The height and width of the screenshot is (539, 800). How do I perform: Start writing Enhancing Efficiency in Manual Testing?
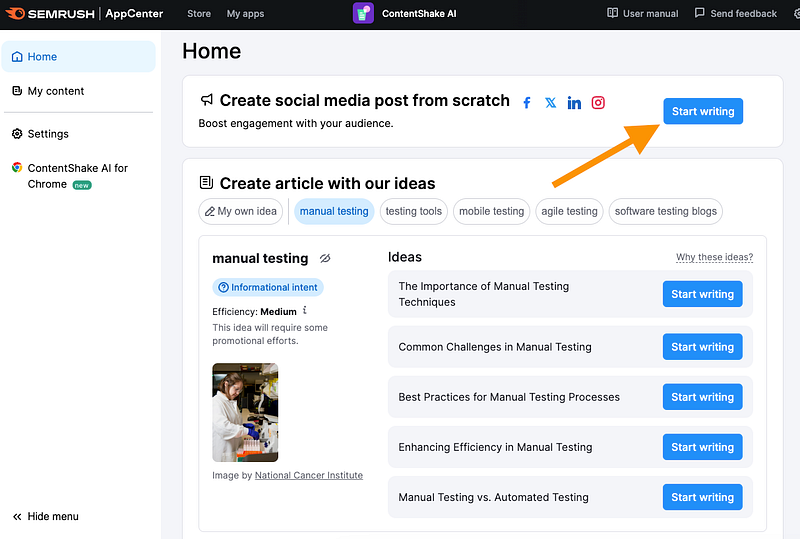coord(703,447)
